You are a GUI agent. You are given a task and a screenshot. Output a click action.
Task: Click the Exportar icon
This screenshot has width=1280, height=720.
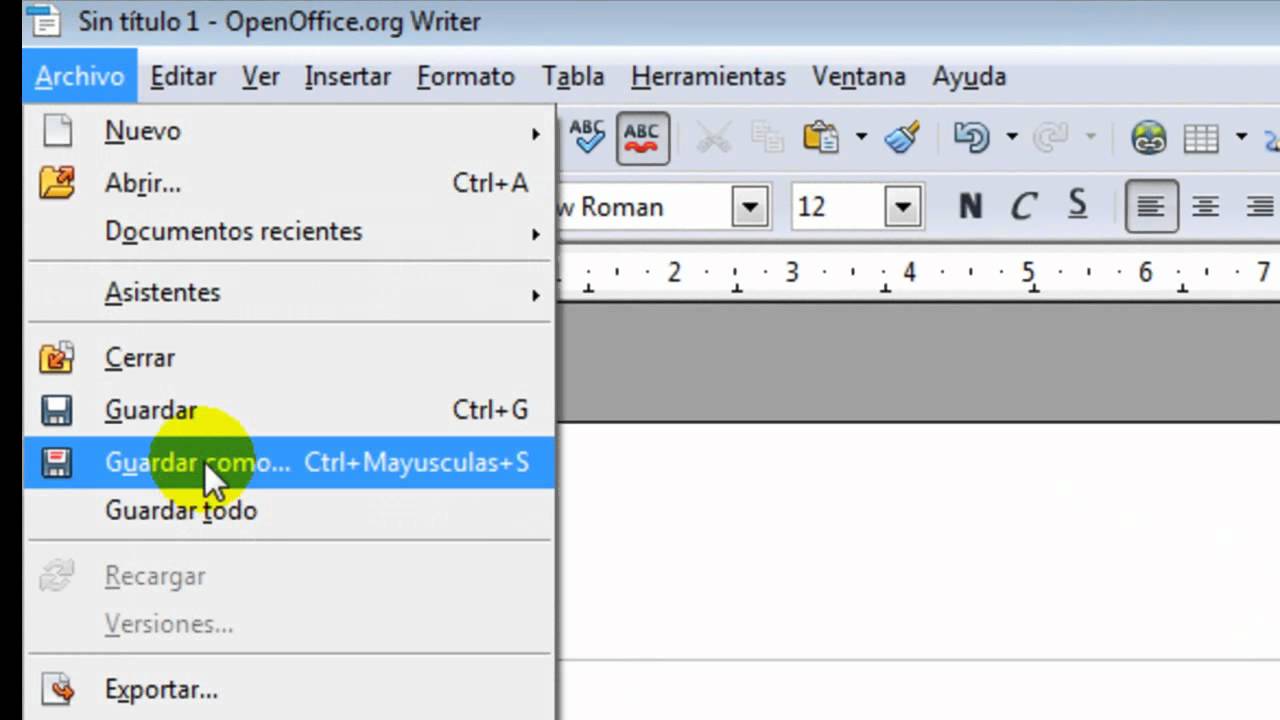pos(58,689)
